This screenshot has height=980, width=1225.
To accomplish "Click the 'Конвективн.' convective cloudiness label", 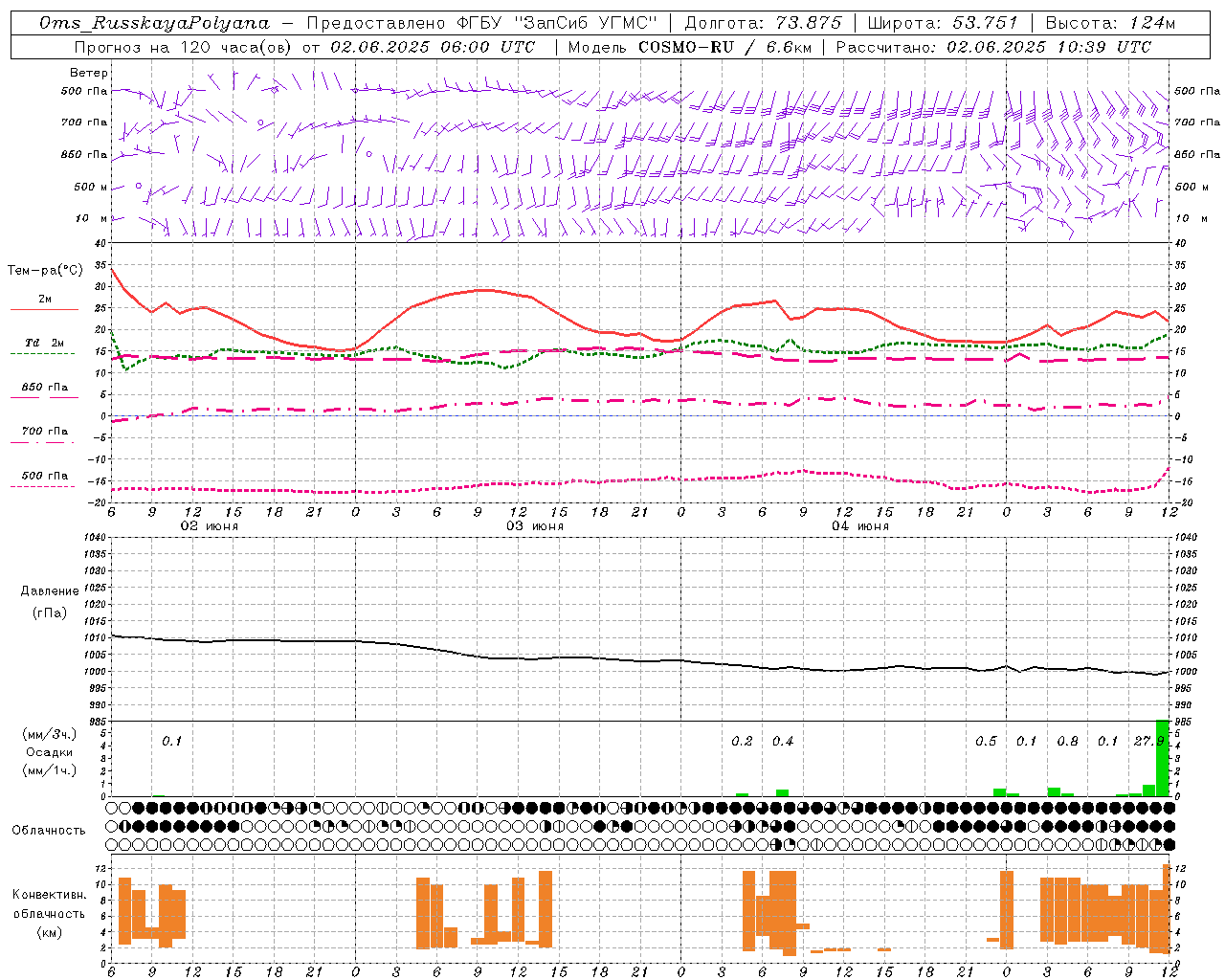I will (49, 895).
